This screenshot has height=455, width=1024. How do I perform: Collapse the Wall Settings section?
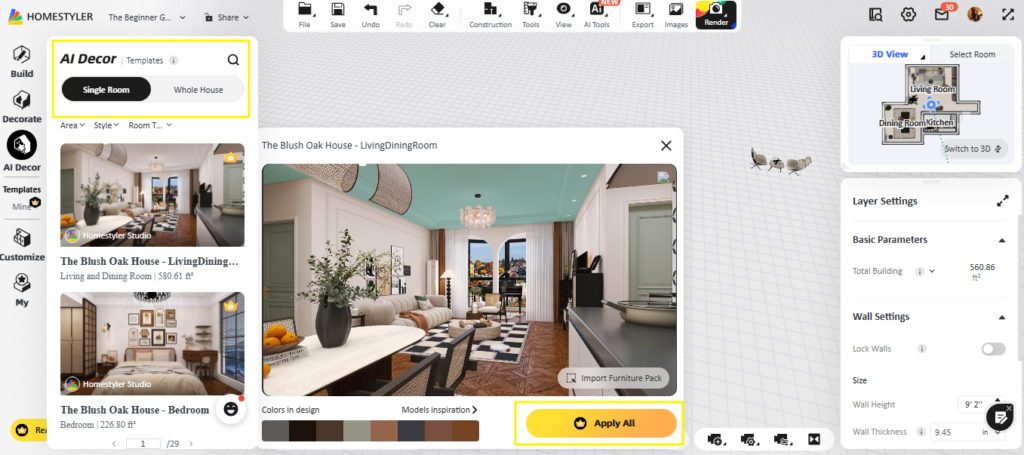pos(1002,317)
